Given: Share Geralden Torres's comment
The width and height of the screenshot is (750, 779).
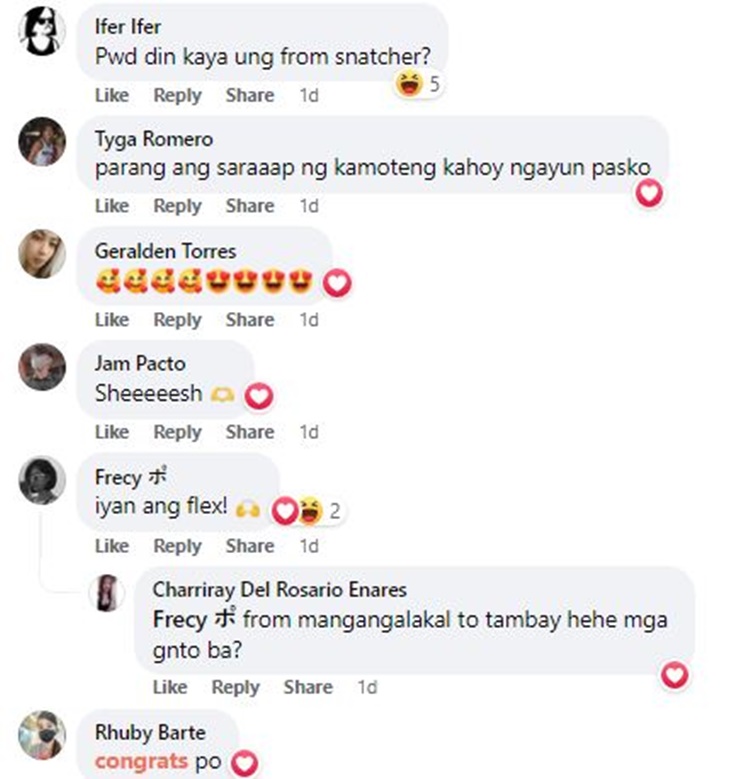Looking at the screenshot, I should click(x=250, y=319).
